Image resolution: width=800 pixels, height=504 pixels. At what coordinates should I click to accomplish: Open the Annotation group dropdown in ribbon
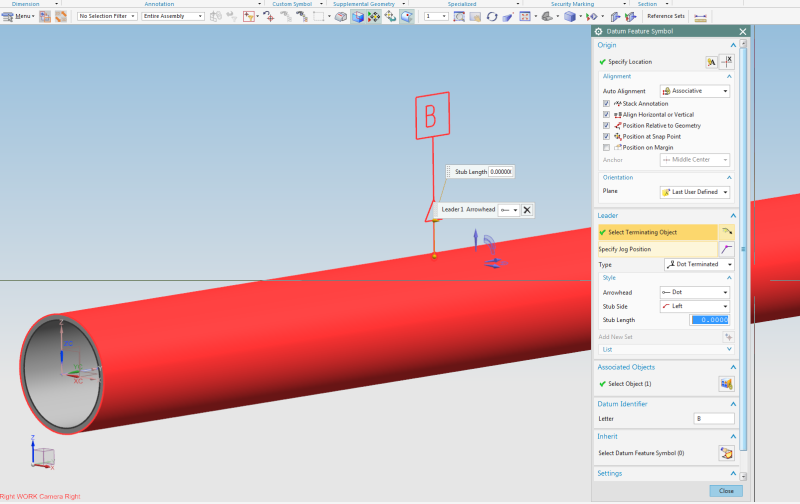[260, 4]
